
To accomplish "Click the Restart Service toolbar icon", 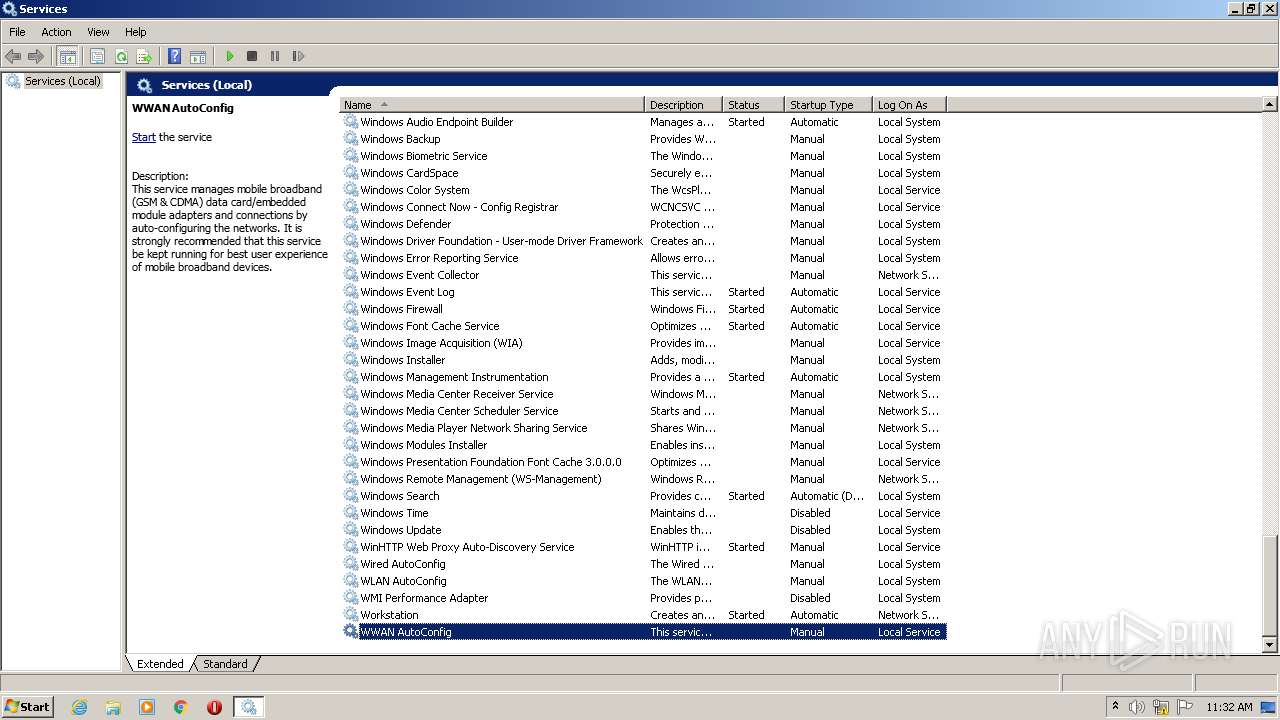I will (298, 56).
